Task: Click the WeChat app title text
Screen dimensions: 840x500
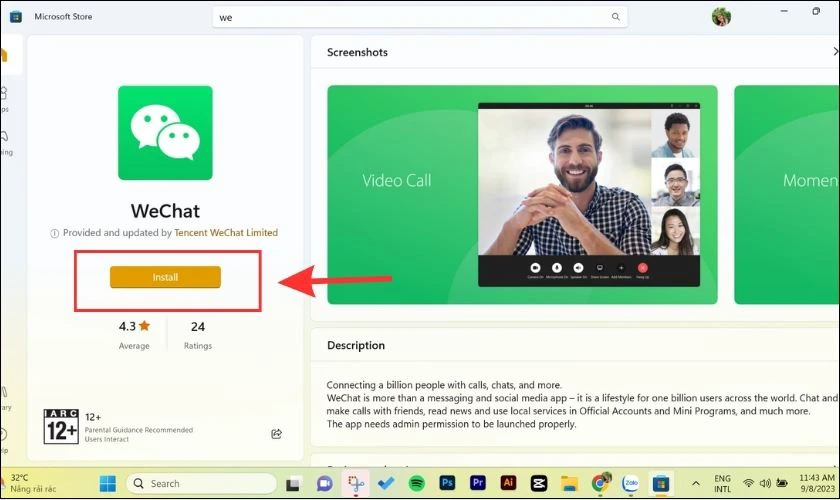Action: pyautogui.click(x=165, y=211)
